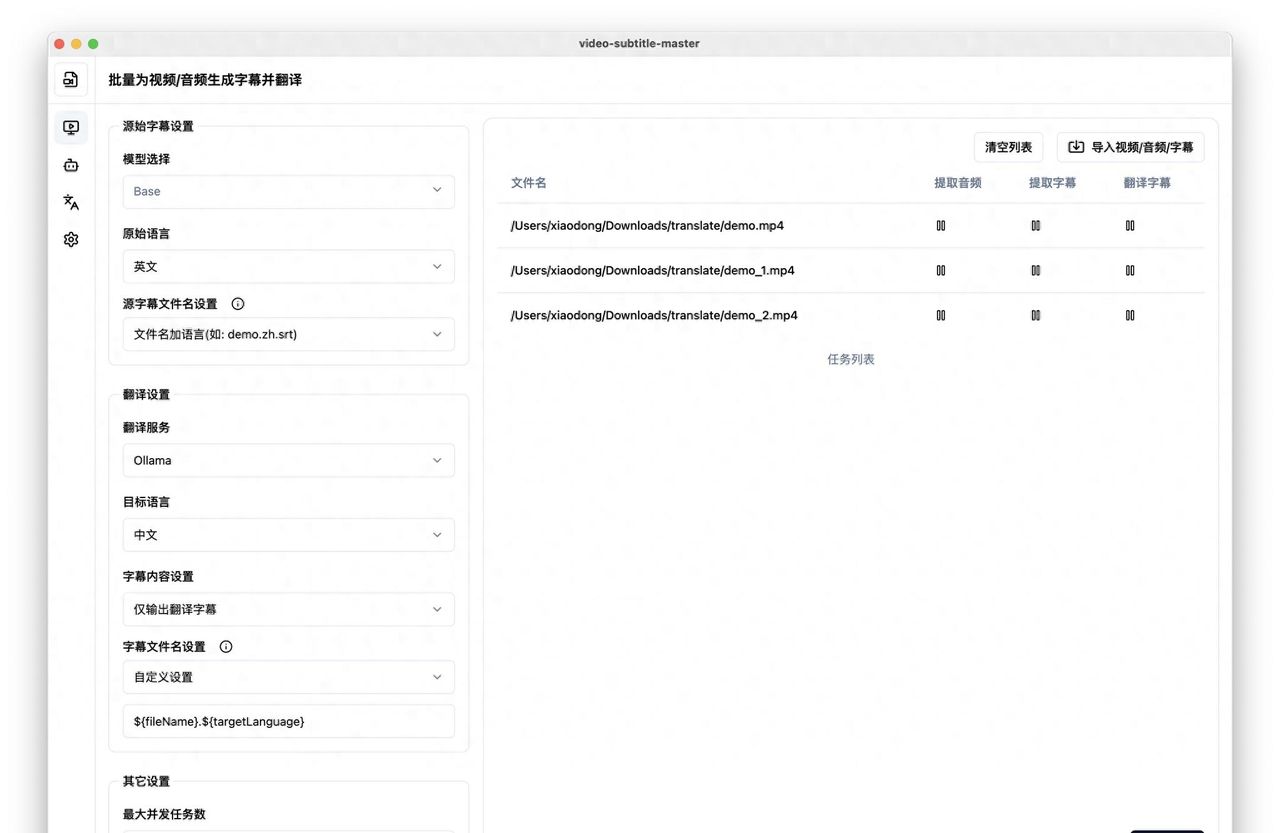Select the demo_1.mp4 file path row

[x=851, y=271]
